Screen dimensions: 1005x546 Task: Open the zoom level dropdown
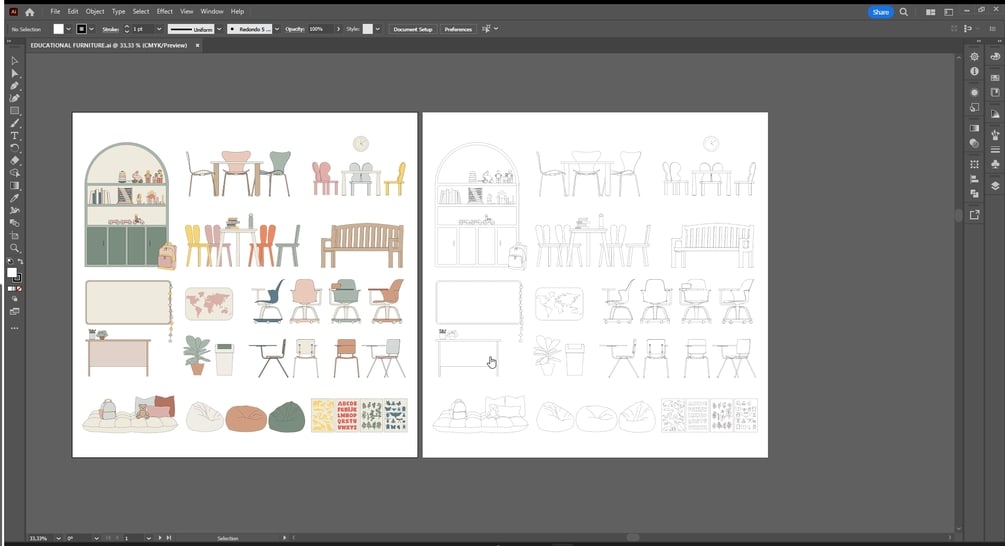pyautogui.click(x=58, y=538)
